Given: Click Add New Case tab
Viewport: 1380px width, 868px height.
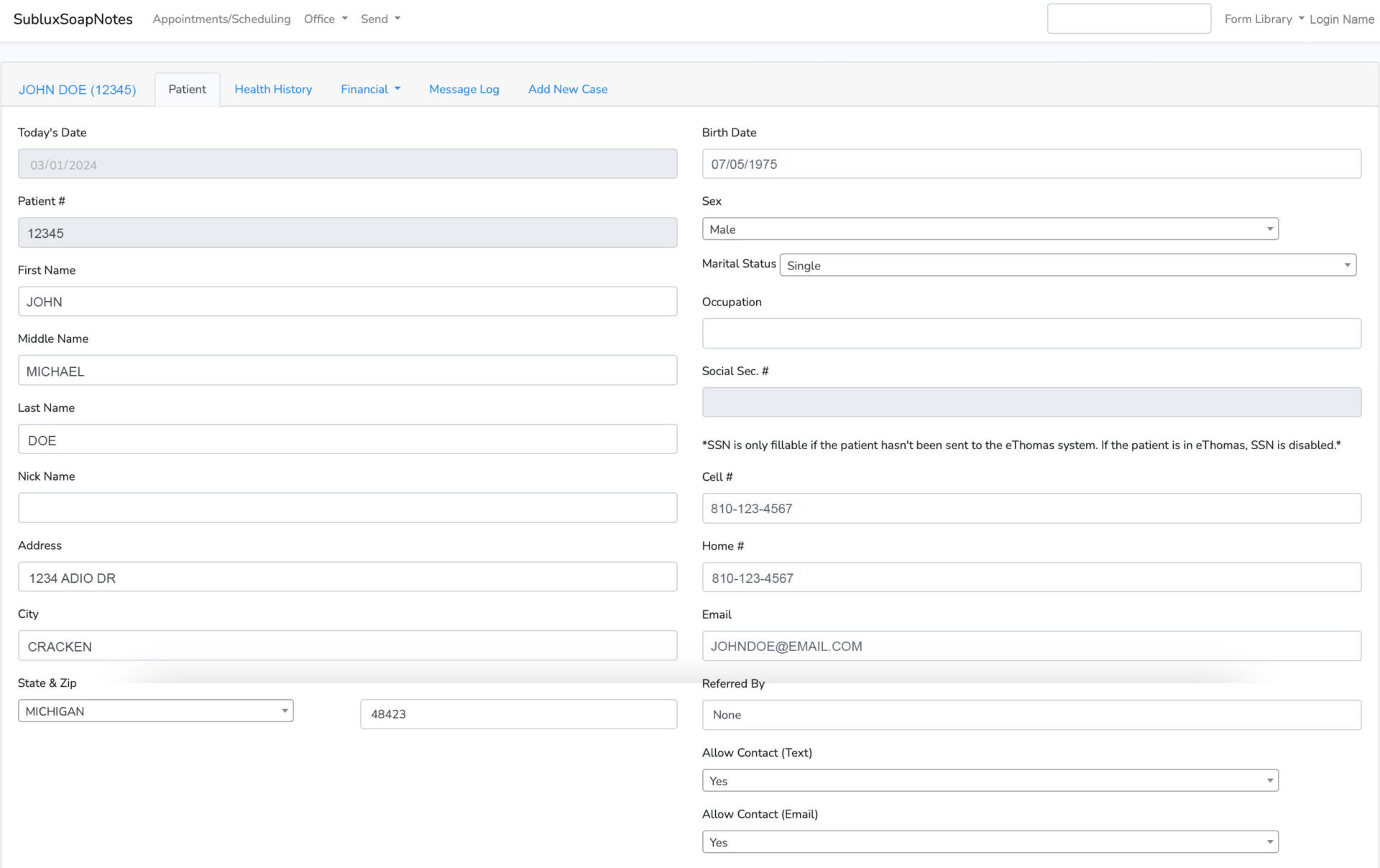Looking at the screenshot, I should (x=568, y=89).
